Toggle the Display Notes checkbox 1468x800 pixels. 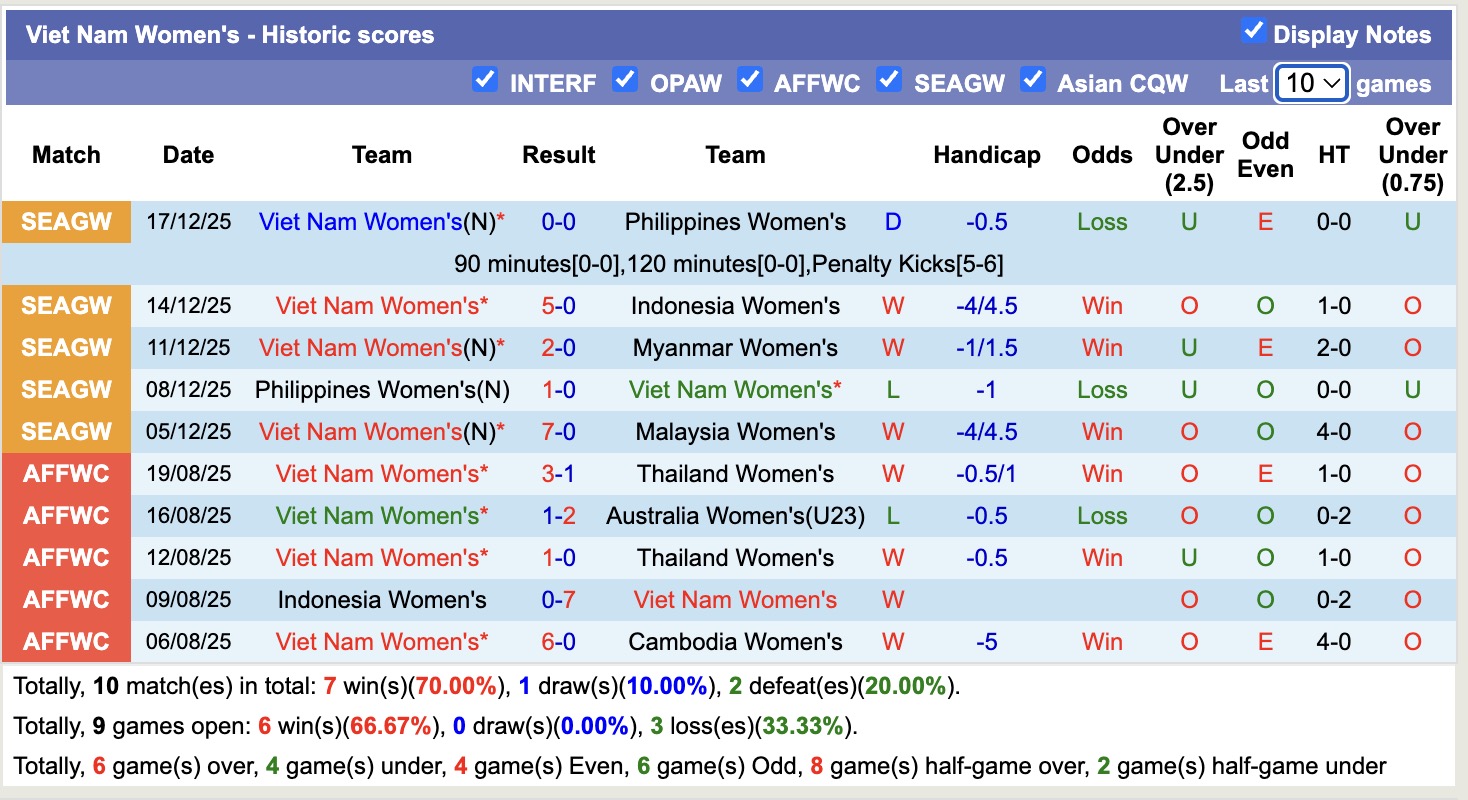[1253, 31]
